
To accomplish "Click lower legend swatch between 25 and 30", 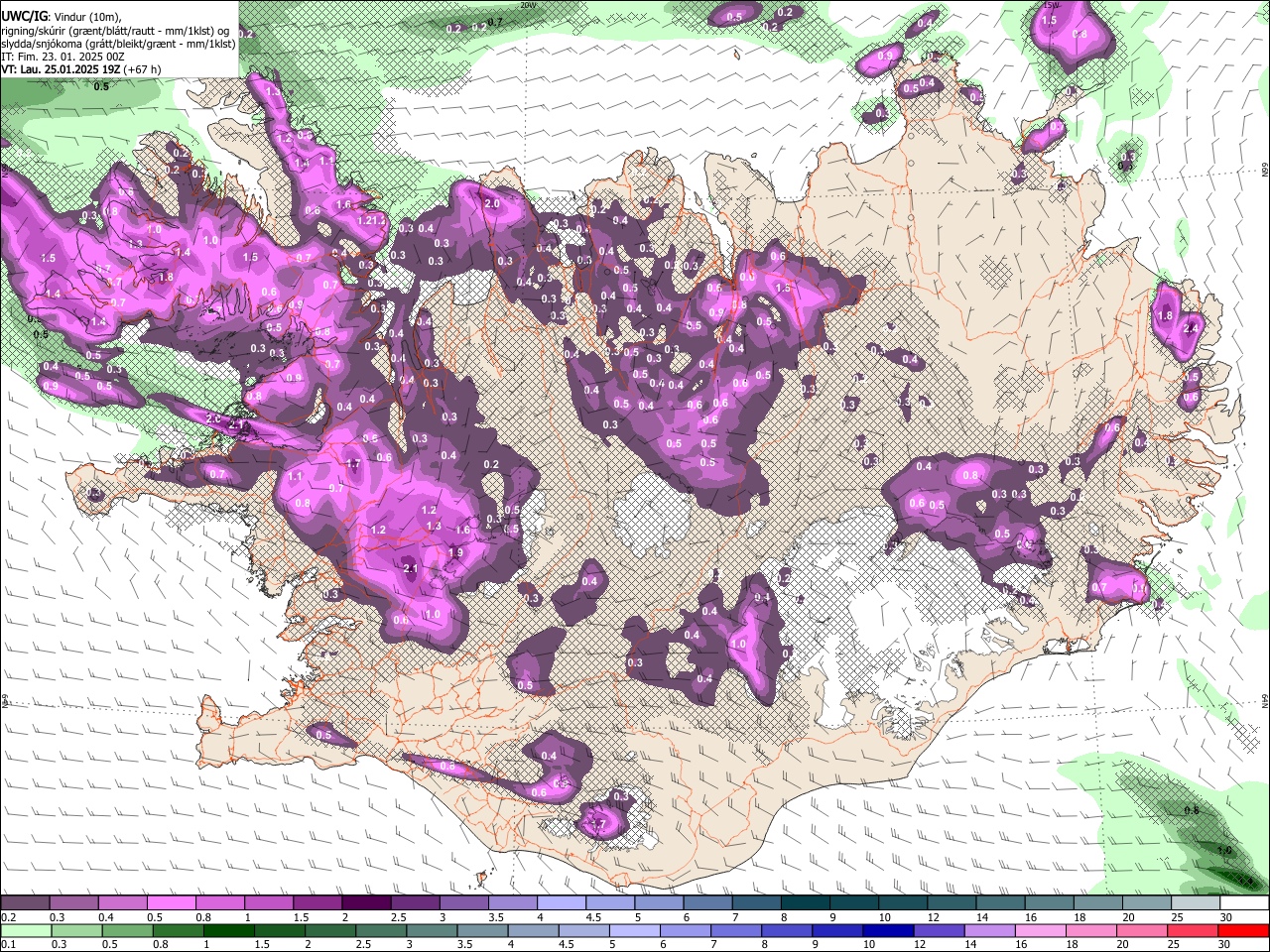I will tap(1195, 930).
